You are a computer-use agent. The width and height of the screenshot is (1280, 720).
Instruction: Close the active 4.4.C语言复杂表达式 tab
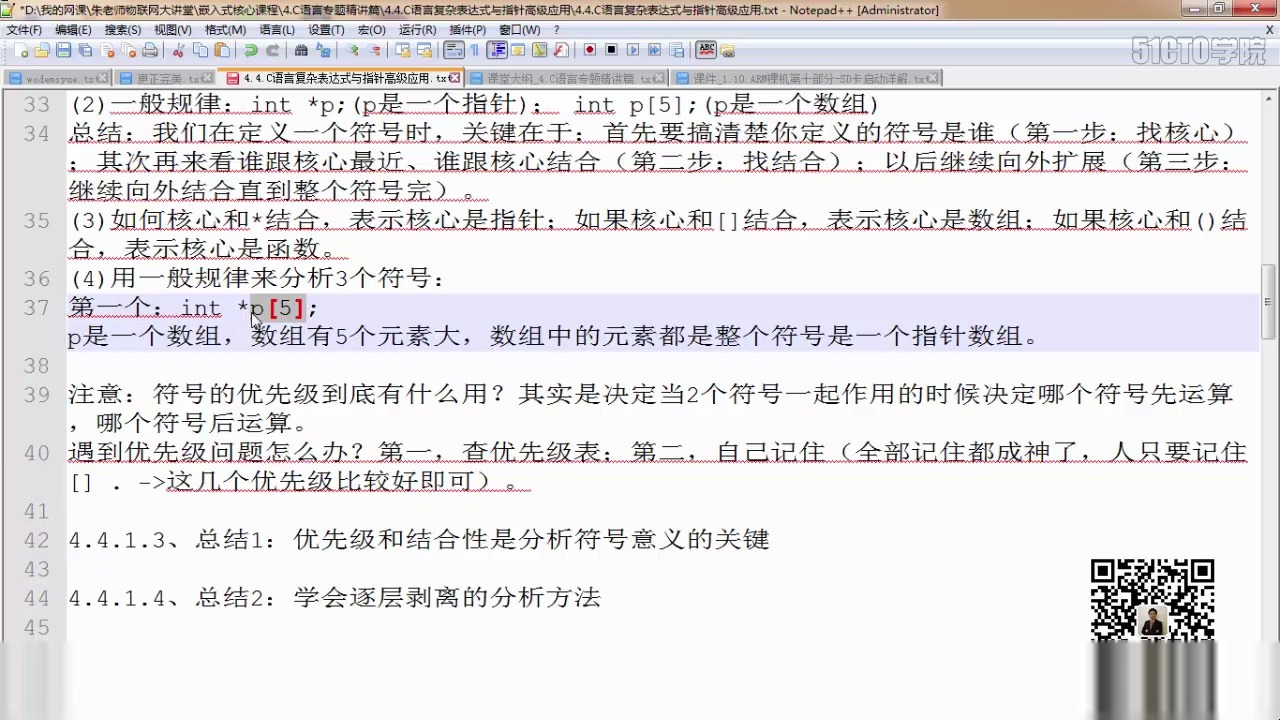455,77
